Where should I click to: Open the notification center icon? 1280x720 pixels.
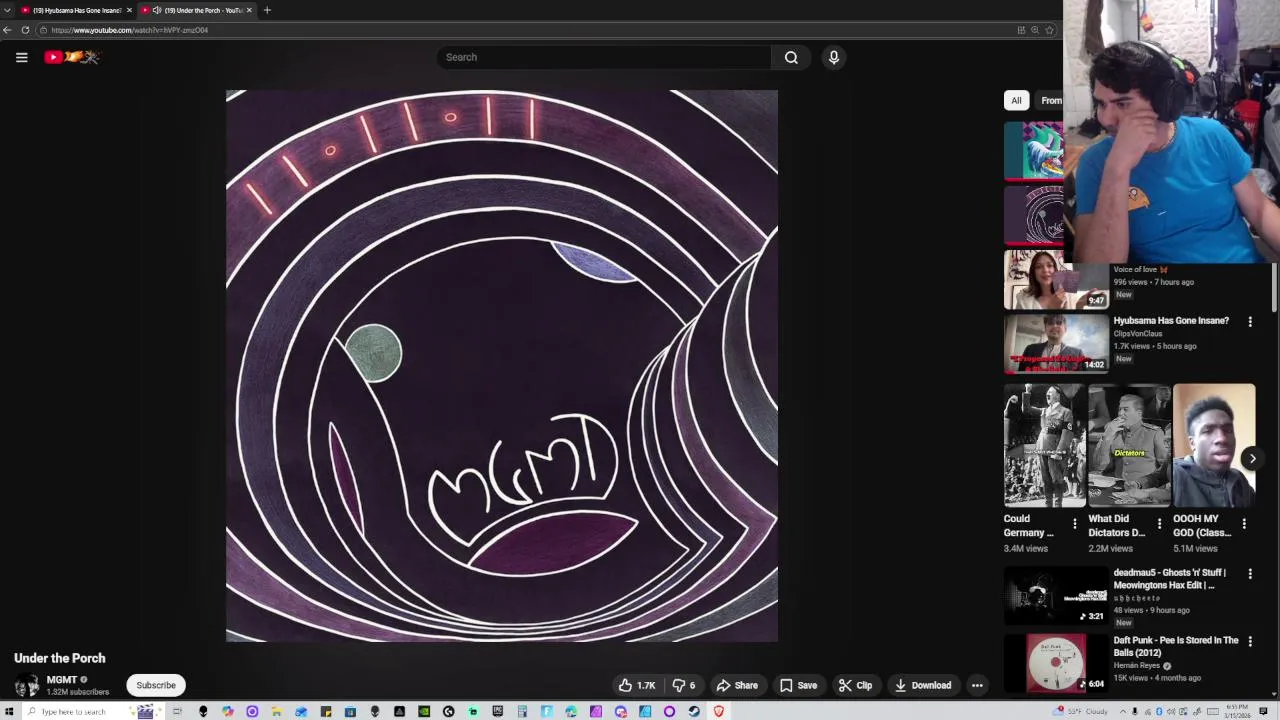[x=1263, y=711]
